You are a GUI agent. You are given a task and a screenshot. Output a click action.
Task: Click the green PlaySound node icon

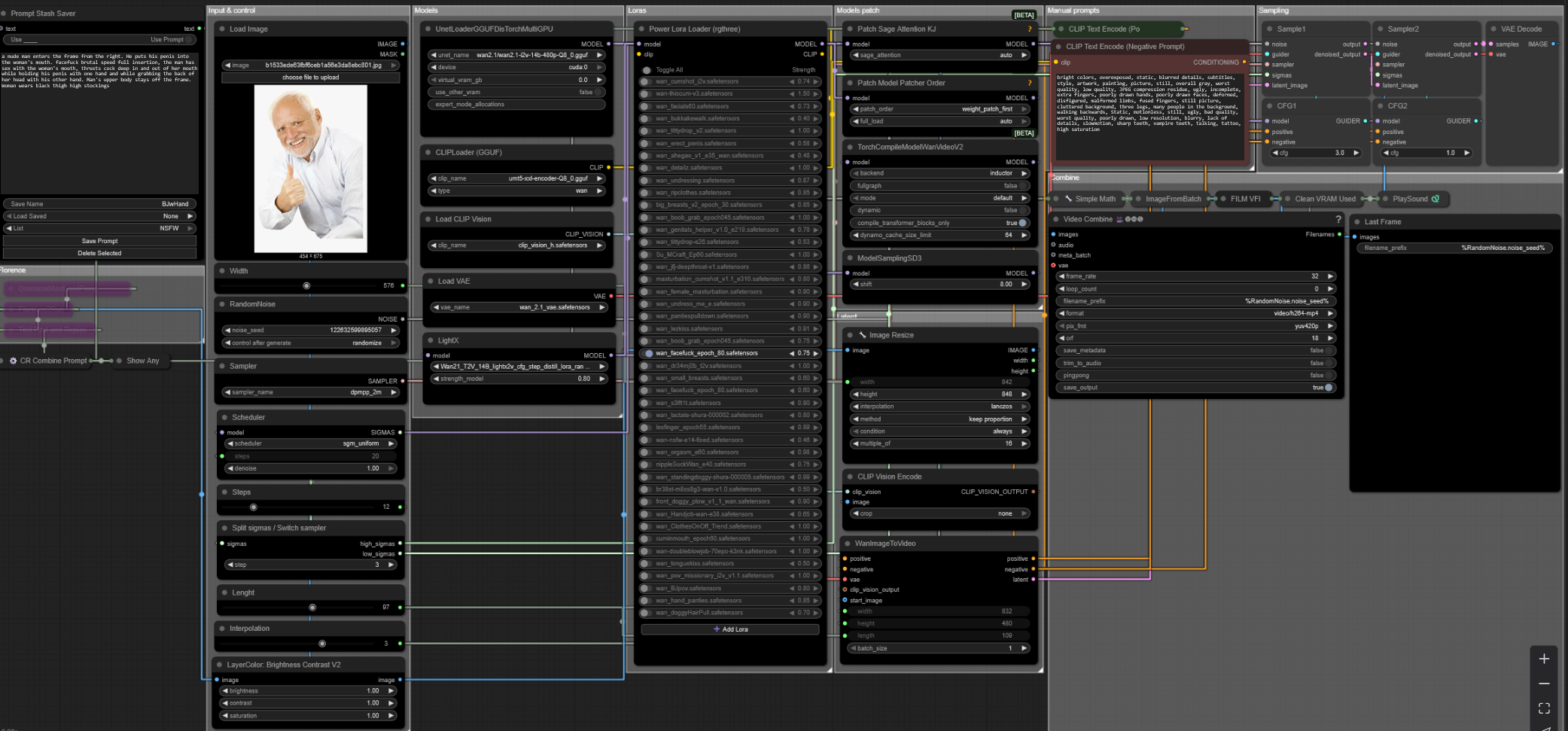point(1435,199)
